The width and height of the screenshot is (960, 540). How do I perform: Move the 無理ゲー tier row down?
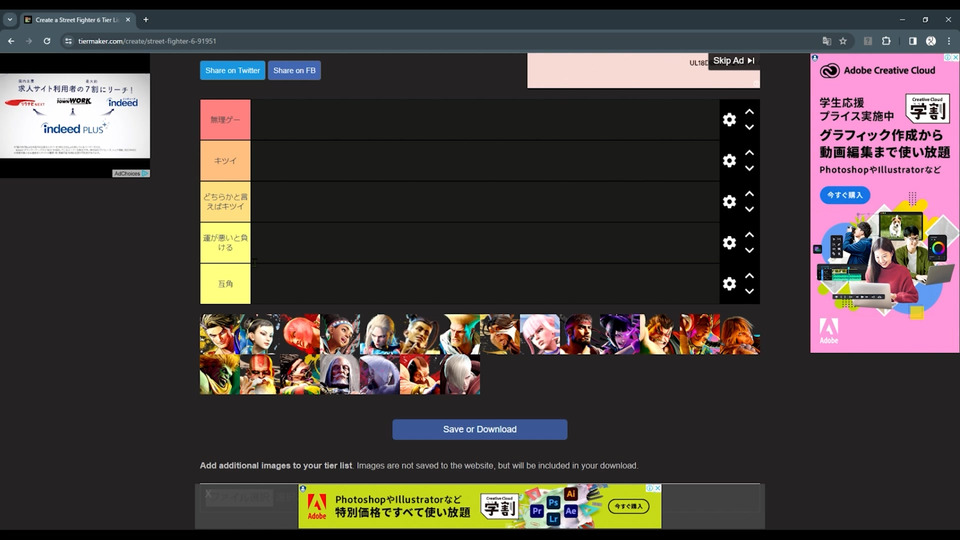[x=749, y=127]
